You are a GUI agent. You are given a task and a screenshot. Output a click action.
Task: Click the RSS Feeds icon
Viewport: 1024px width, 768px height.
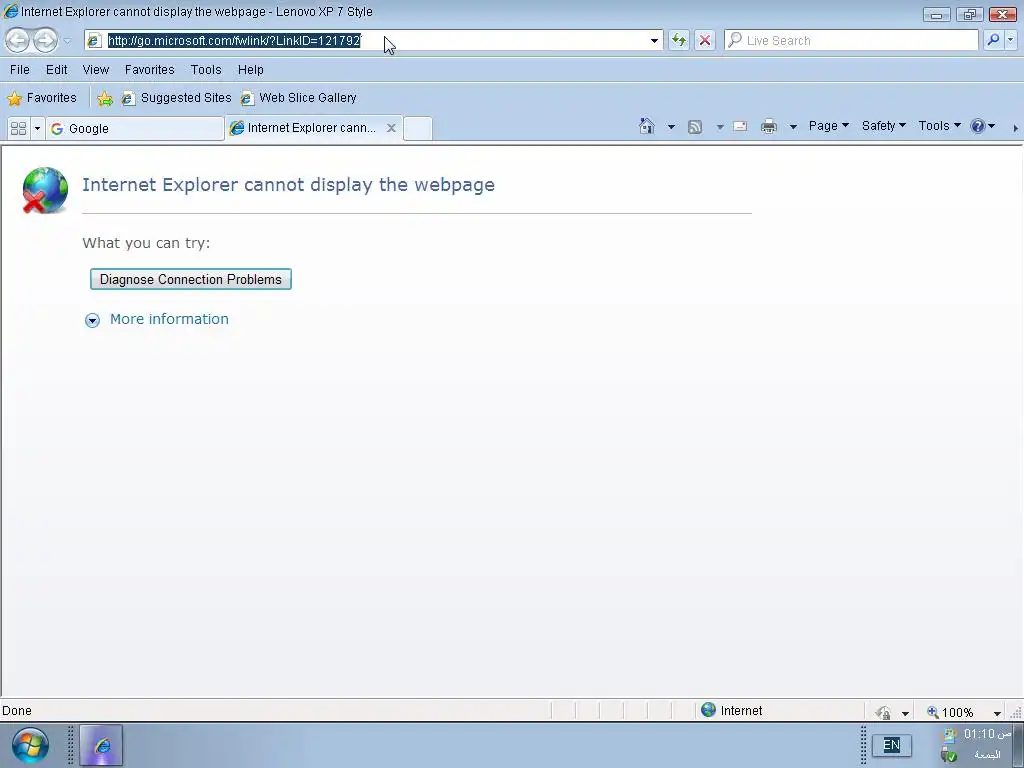[695, 127]
